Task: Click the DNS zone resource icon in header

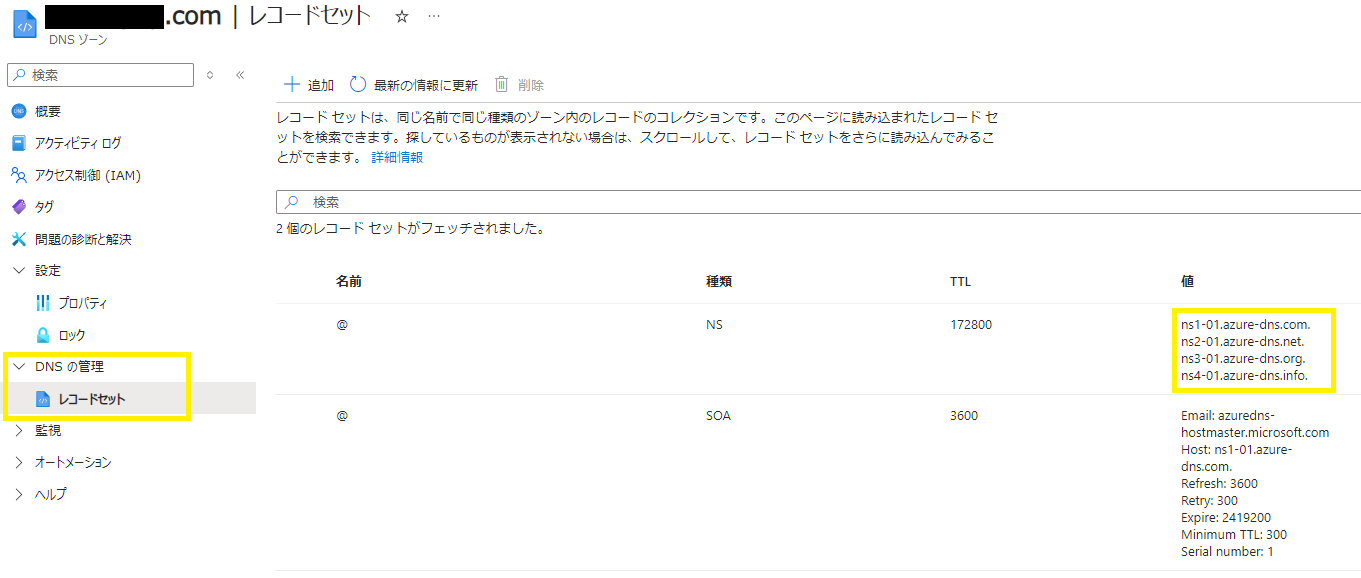Action: click(24, 24)
